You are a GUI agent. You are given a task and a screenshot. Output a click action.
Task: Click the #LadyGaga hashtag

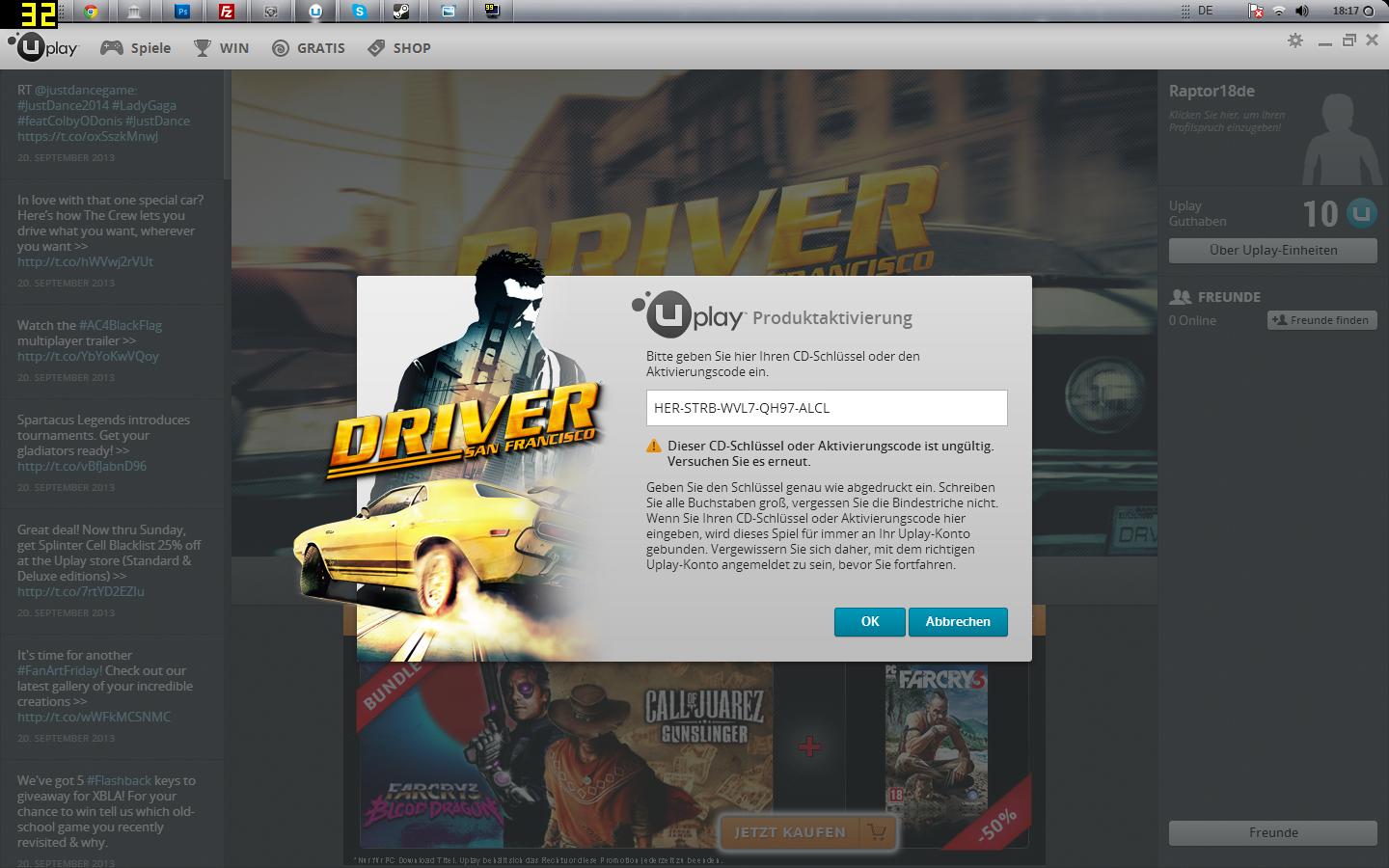pyautogui.click(x=144, y=105)
